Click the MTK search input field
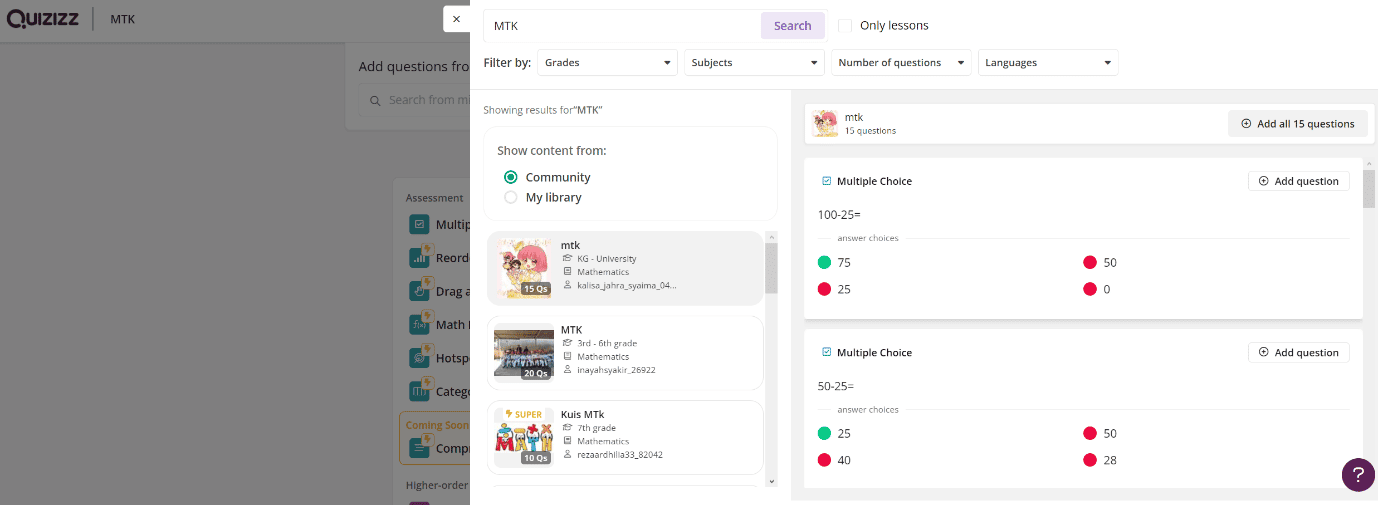Image resolution: width=1378 pixels, height=505 pixels. tap(622, 26)
